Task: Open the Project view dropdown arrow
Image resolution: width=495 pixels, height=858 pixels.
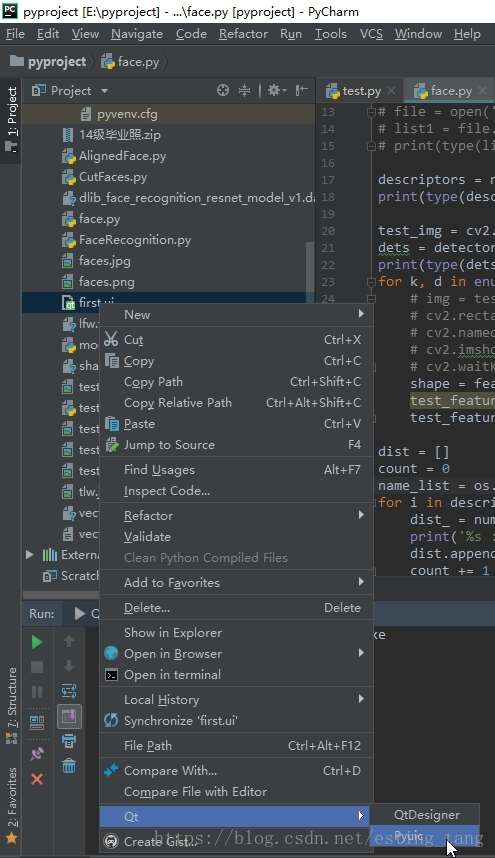Action: click(x=104, y=91)
